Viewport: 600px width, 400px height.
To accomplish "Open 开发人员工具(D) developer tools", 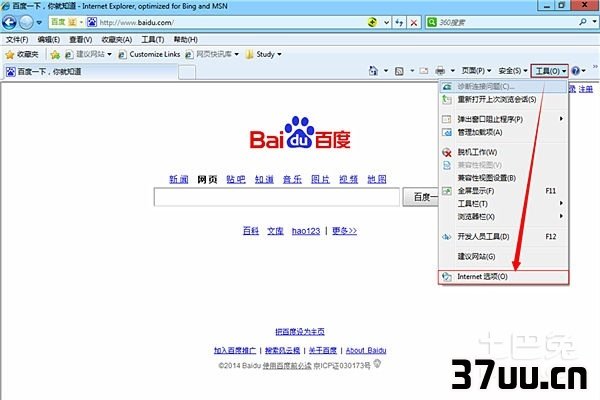I will point(503,237).
